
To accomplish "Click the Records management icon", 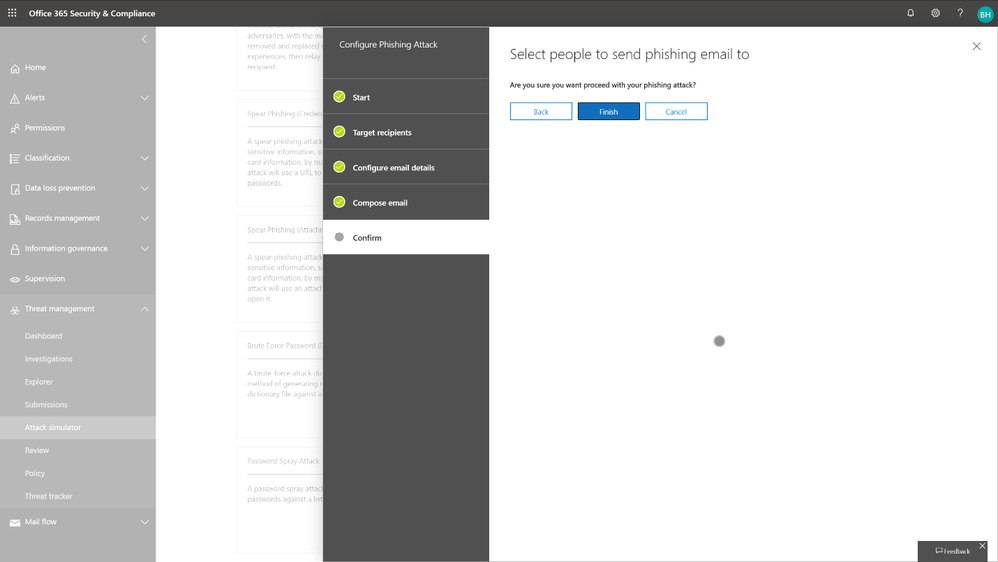I will (15, 219).
